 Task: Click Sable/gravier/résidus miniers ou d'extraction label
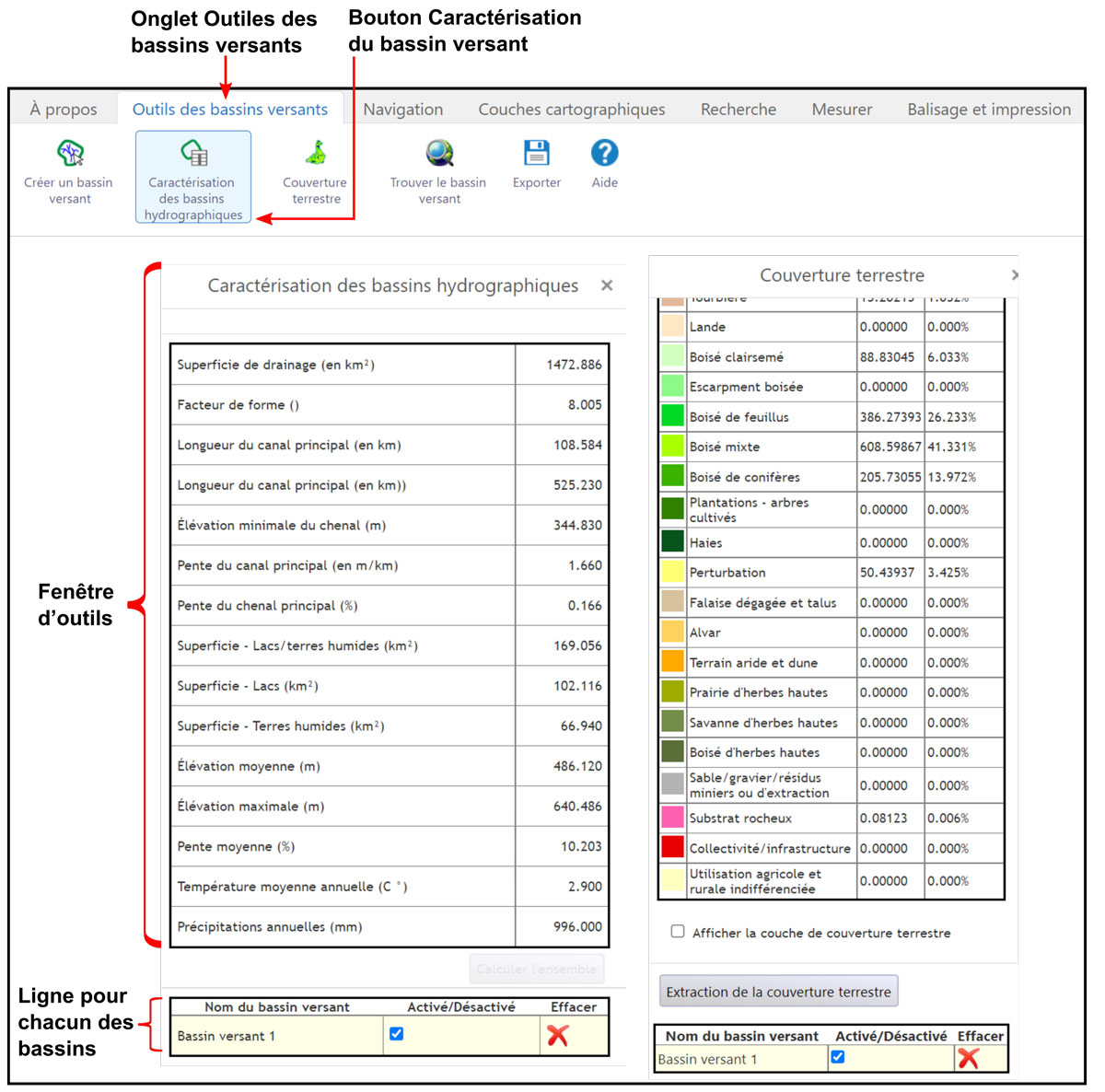[x=759, y=785]
